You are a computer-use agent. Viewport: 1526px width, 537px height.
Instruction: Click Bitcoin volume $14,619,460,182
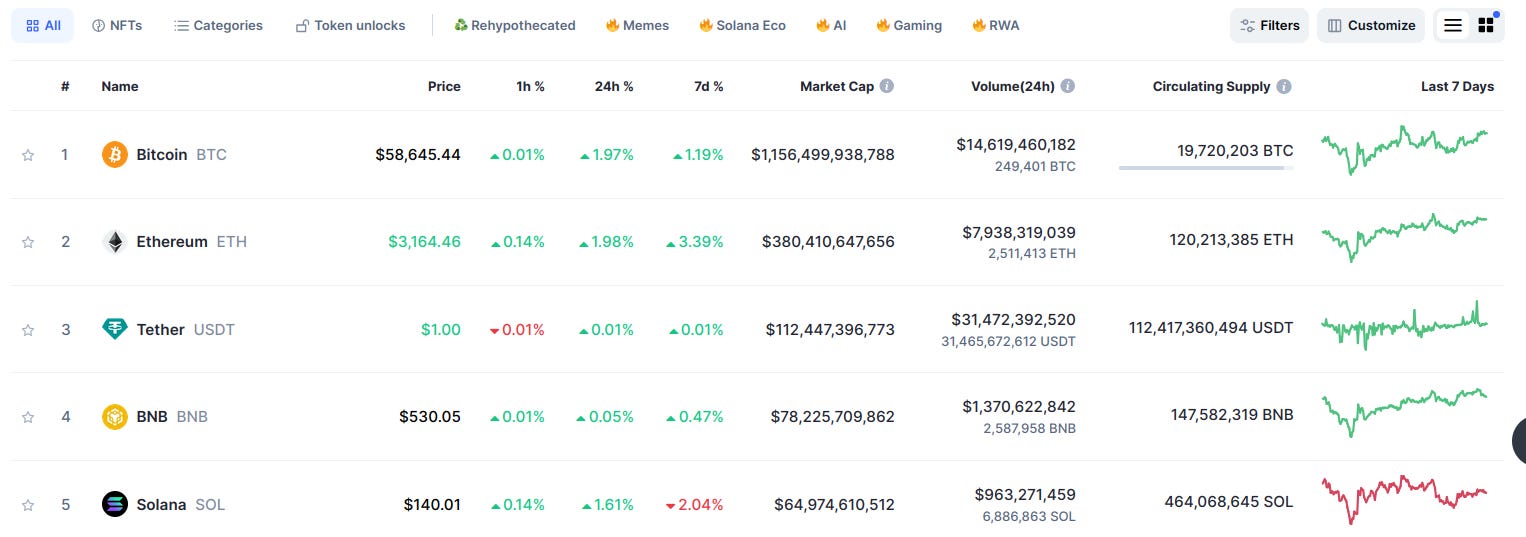[1016, 145]
